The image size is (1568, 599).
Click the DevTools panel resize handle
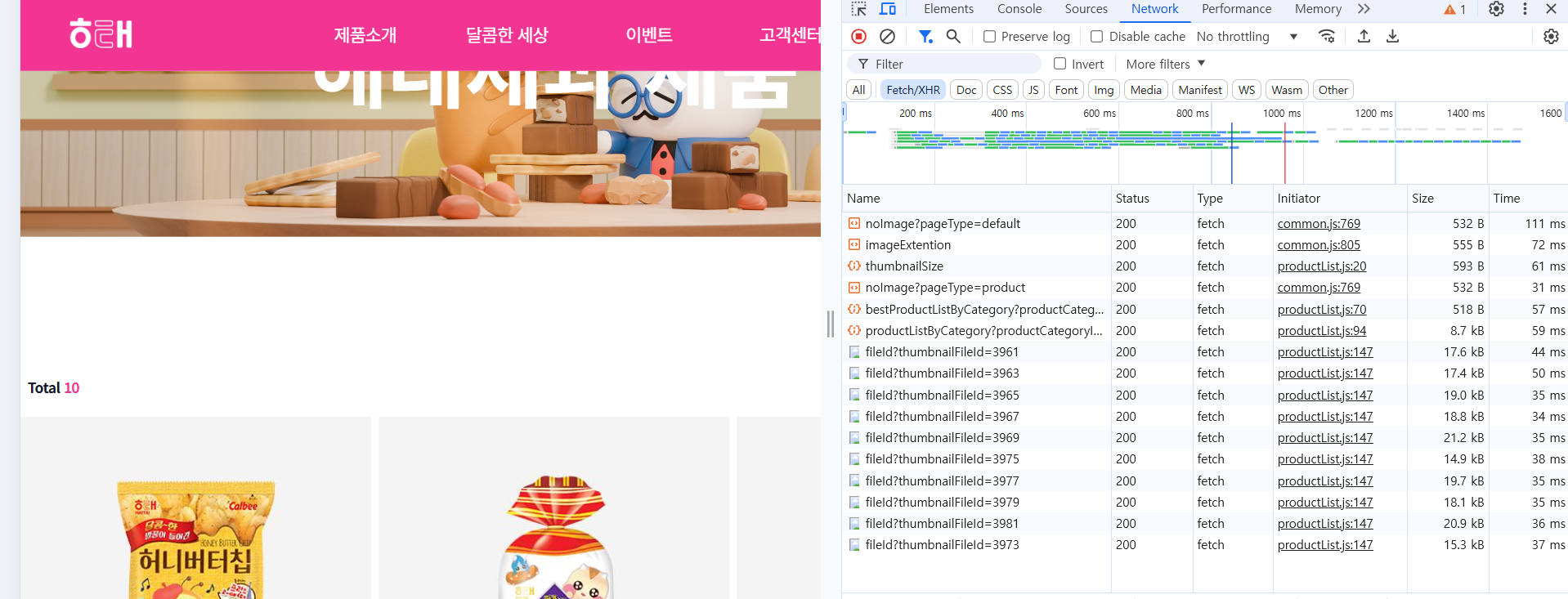831,324
